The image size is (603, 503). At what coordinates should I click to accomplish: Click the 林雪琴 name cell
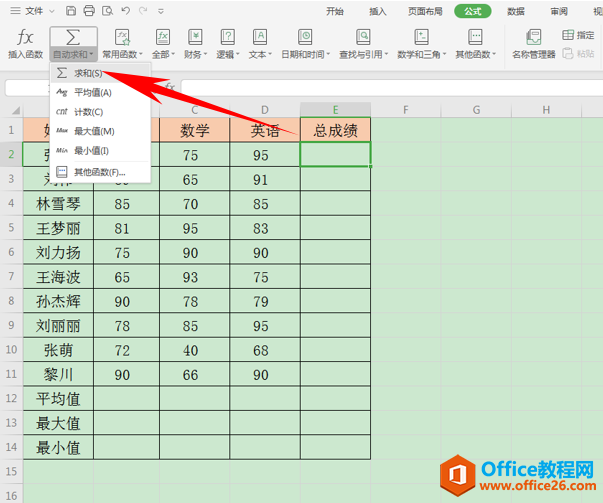[x=58, y=203]
